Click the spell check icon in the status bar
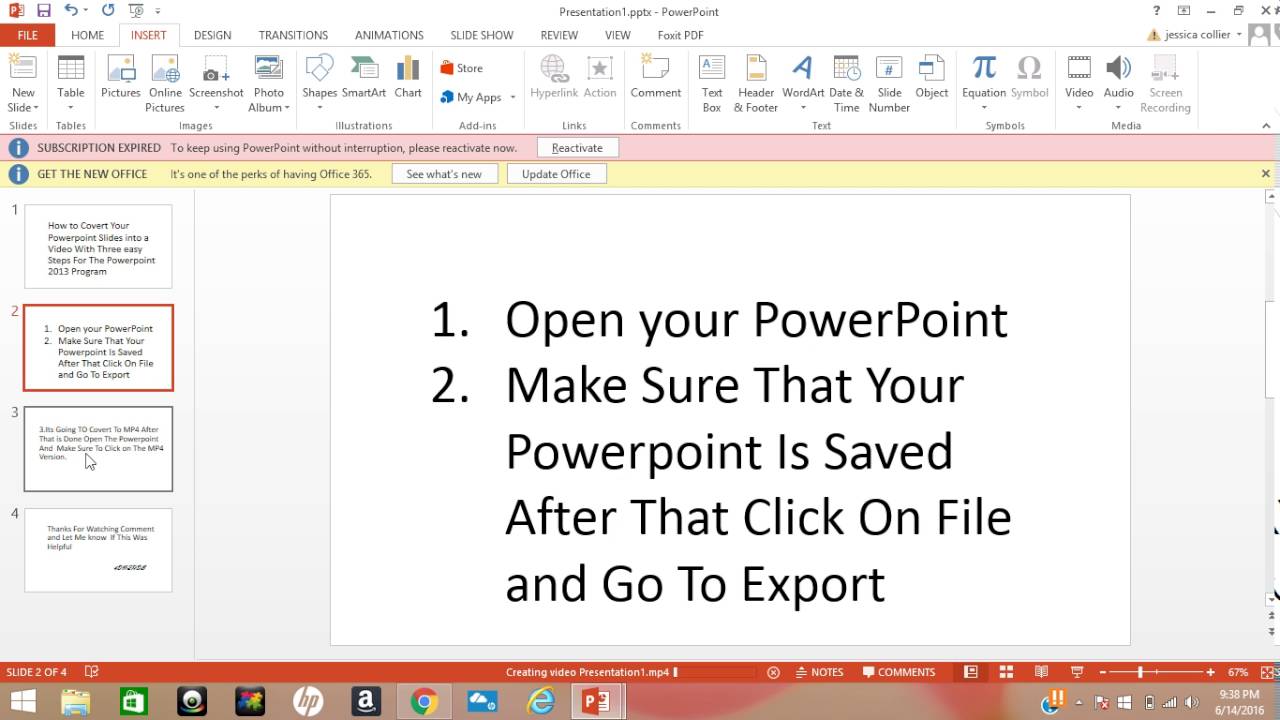This screenshot has width=1280, height=720. click(92, 672)
